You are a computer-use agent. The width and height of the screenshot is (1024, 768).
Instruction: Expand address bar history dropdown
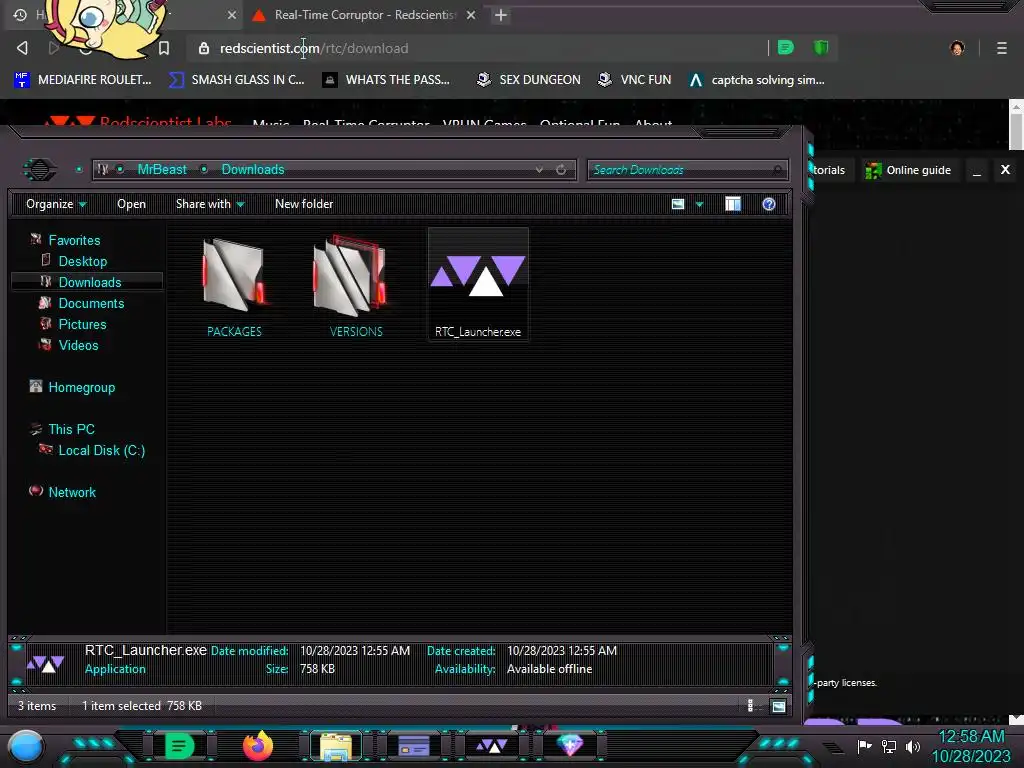point(539,170)
